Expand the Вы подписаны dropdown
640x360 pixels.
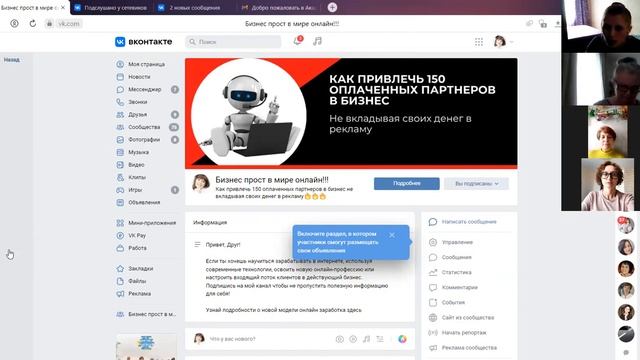476,184
